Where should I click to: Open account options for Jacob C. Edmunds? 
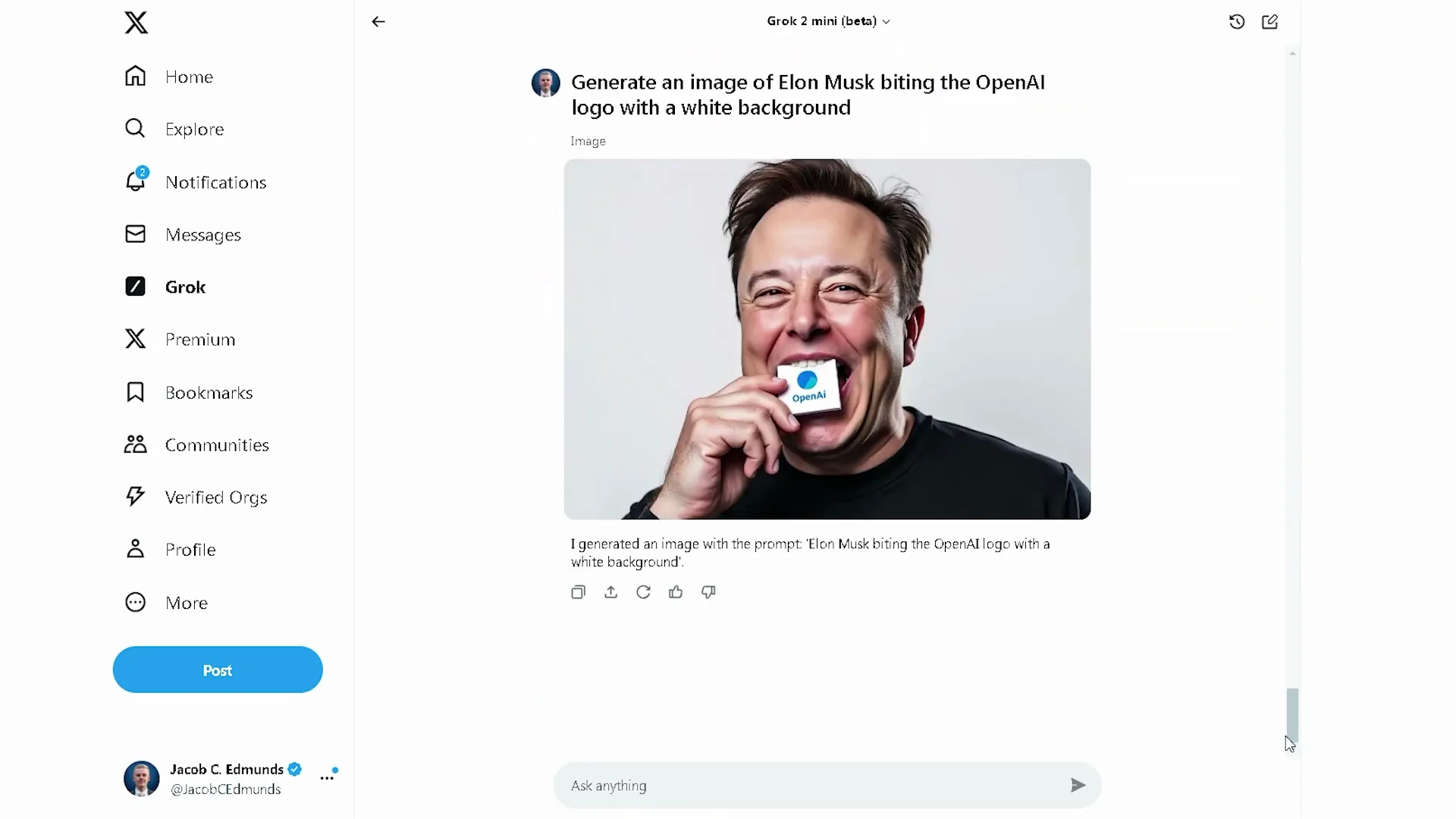(x=328, y=778)
